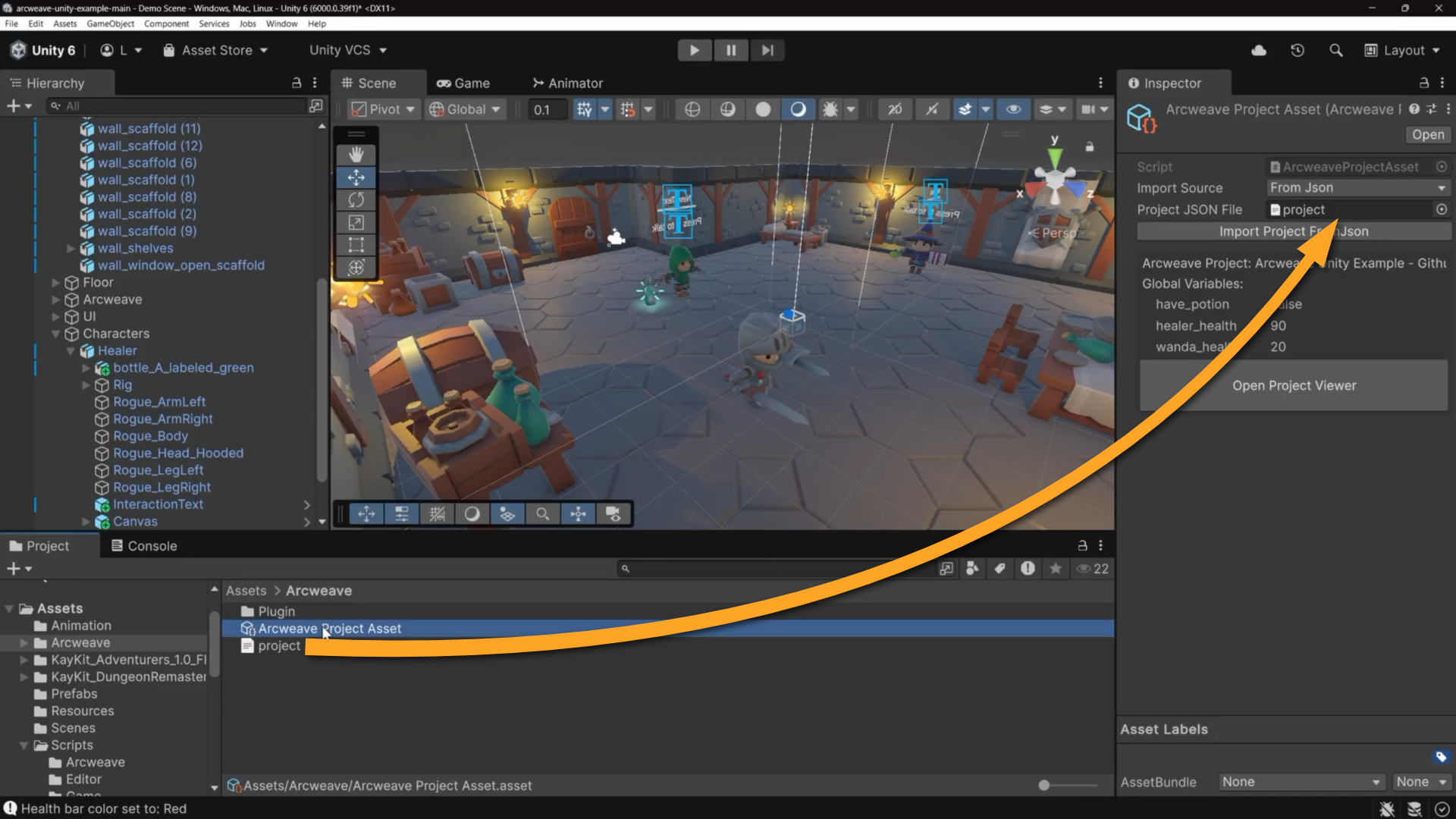Select the Hand view tool

(356, 155)
